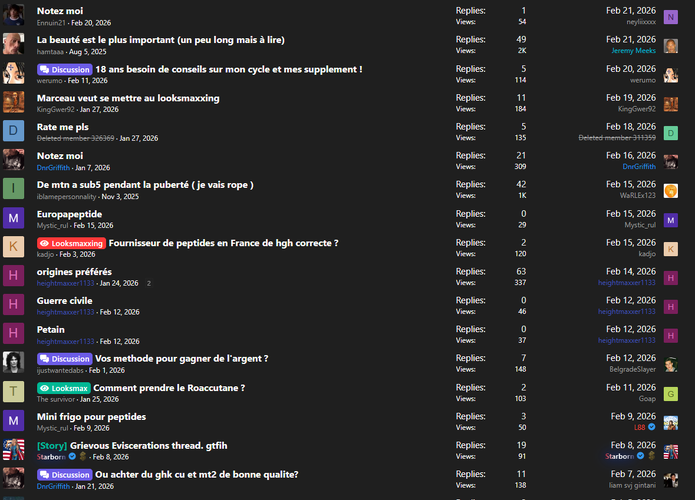Click the thumbnail avatar beside 'Petain' thread
Screen dimensions: 695x500
coord(14,334)
